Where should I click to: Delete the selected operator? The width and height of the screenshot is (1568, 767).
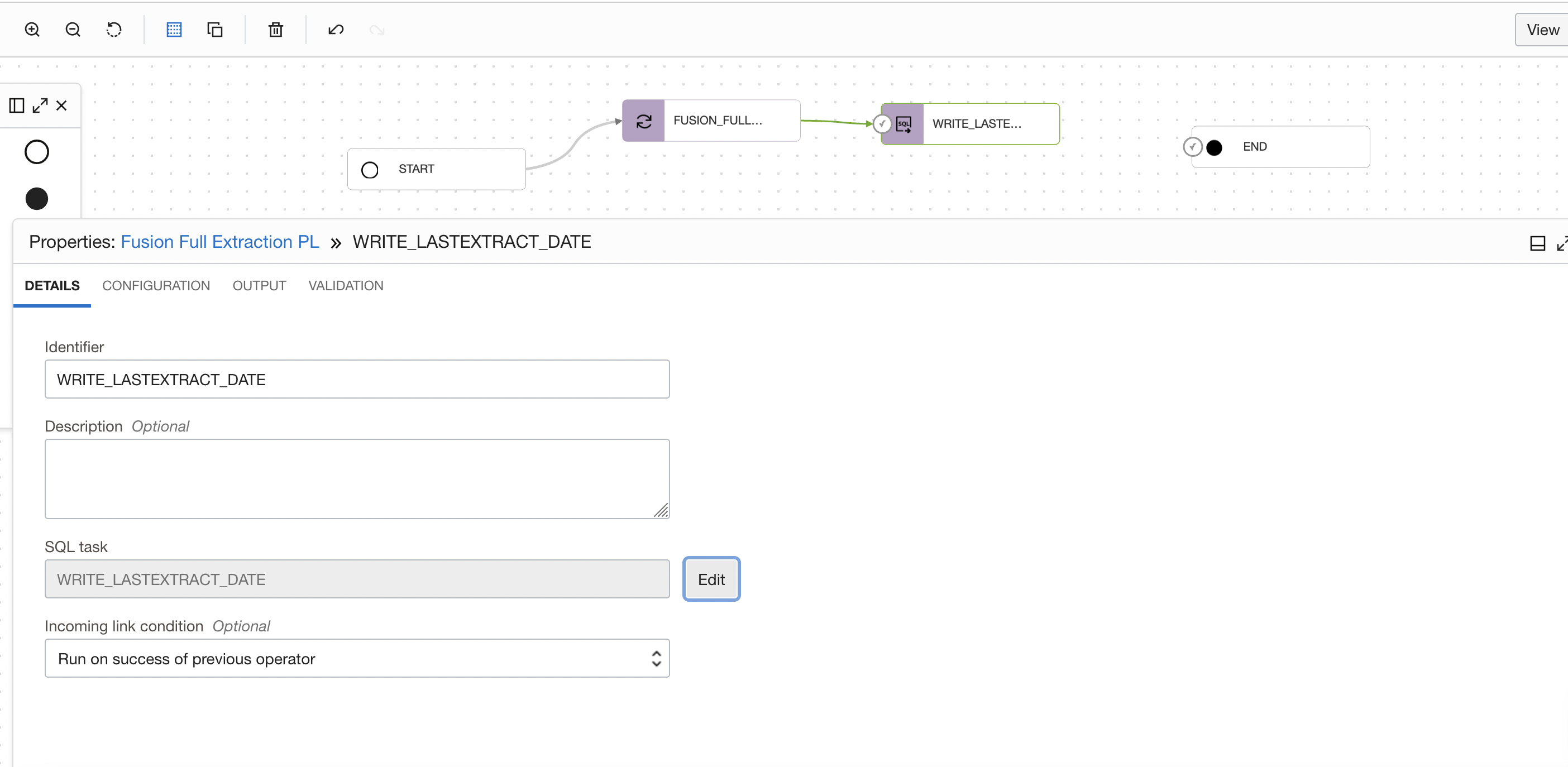click(x=275, y=29)
